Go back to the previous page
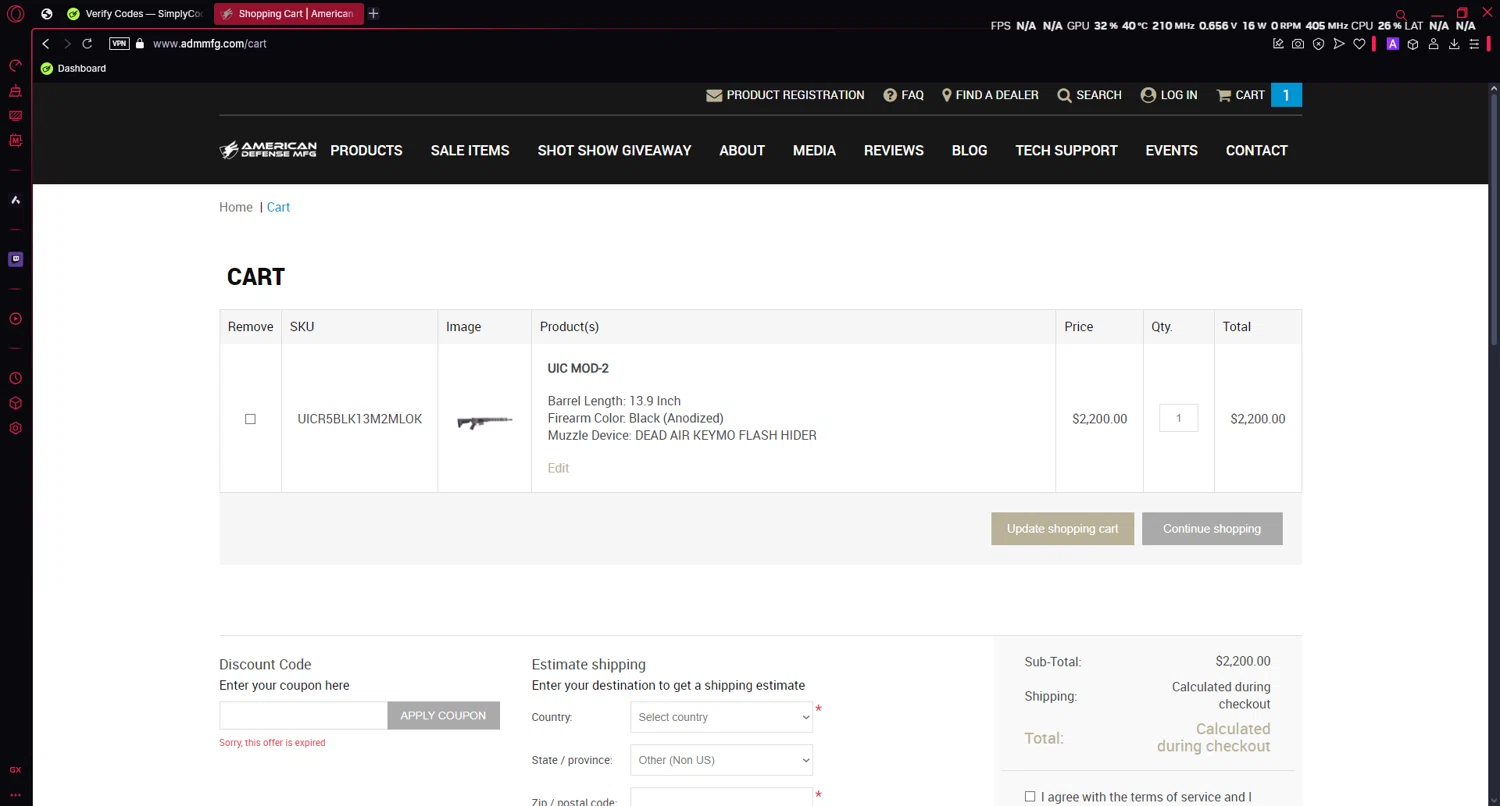This screenshot has width=1500, height=806. tap(45, 44)
